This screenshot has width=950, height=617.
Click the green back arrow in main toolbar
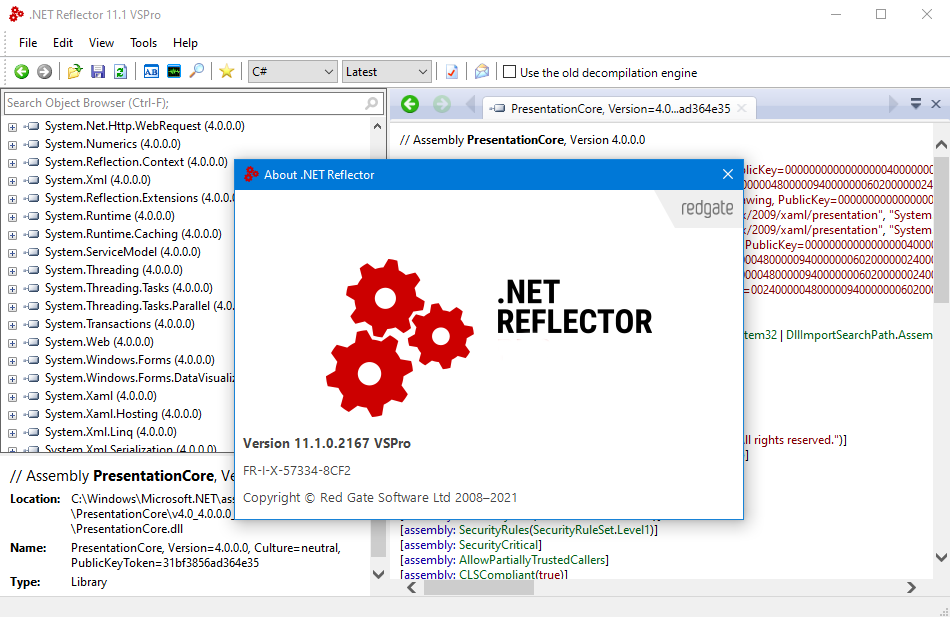point(22,72)
